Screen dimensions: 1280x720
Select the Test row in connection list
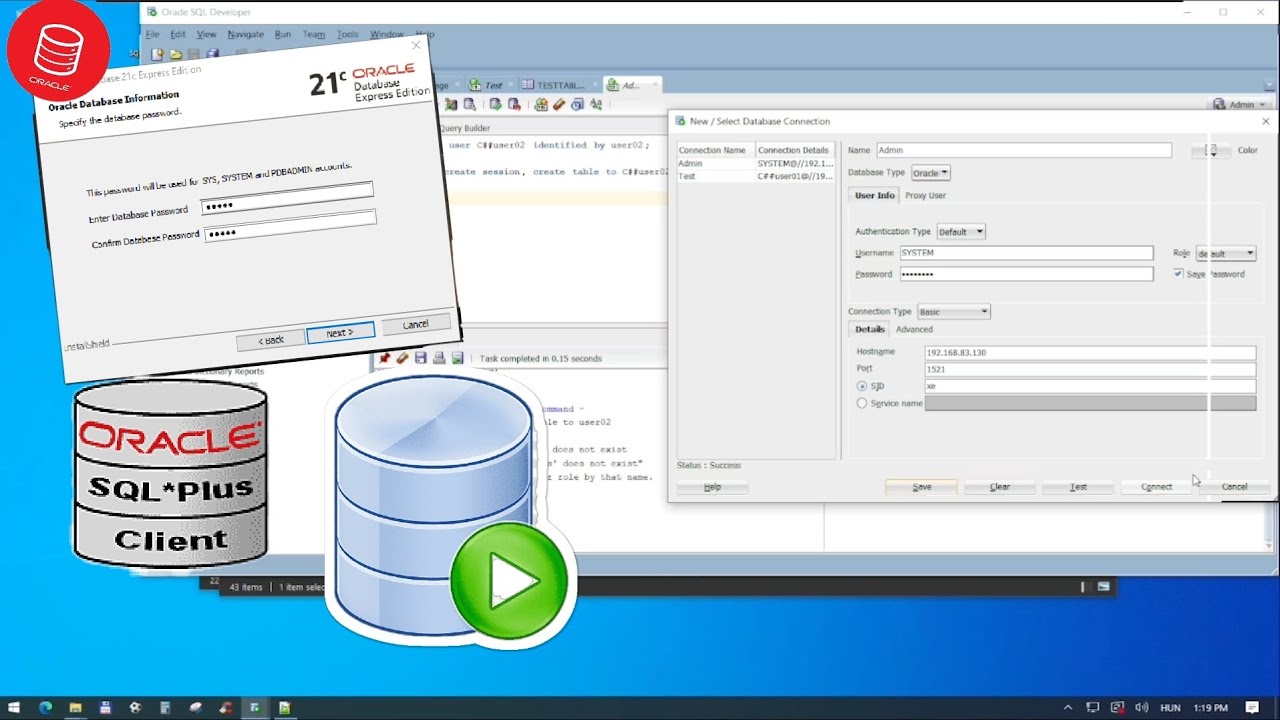tap(757, 176)
